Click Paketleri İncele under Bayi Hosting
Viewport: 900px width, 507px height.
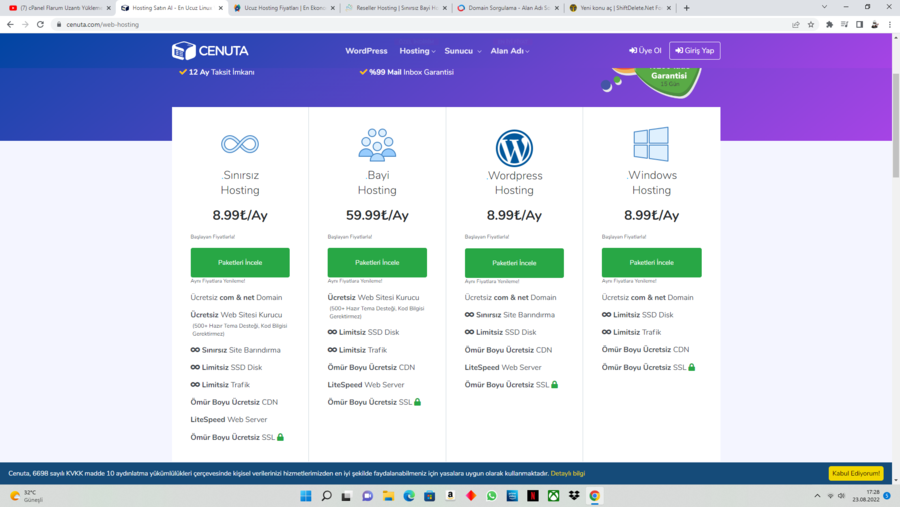pyautogui.click(x=377, y=262)
